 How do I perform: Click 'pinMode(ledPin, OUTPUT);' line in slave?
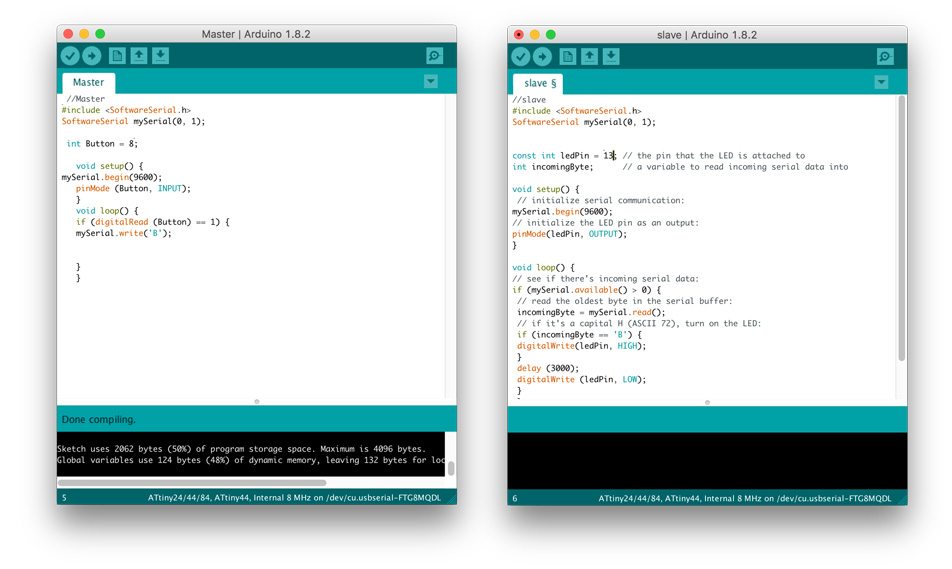[570, 234]
